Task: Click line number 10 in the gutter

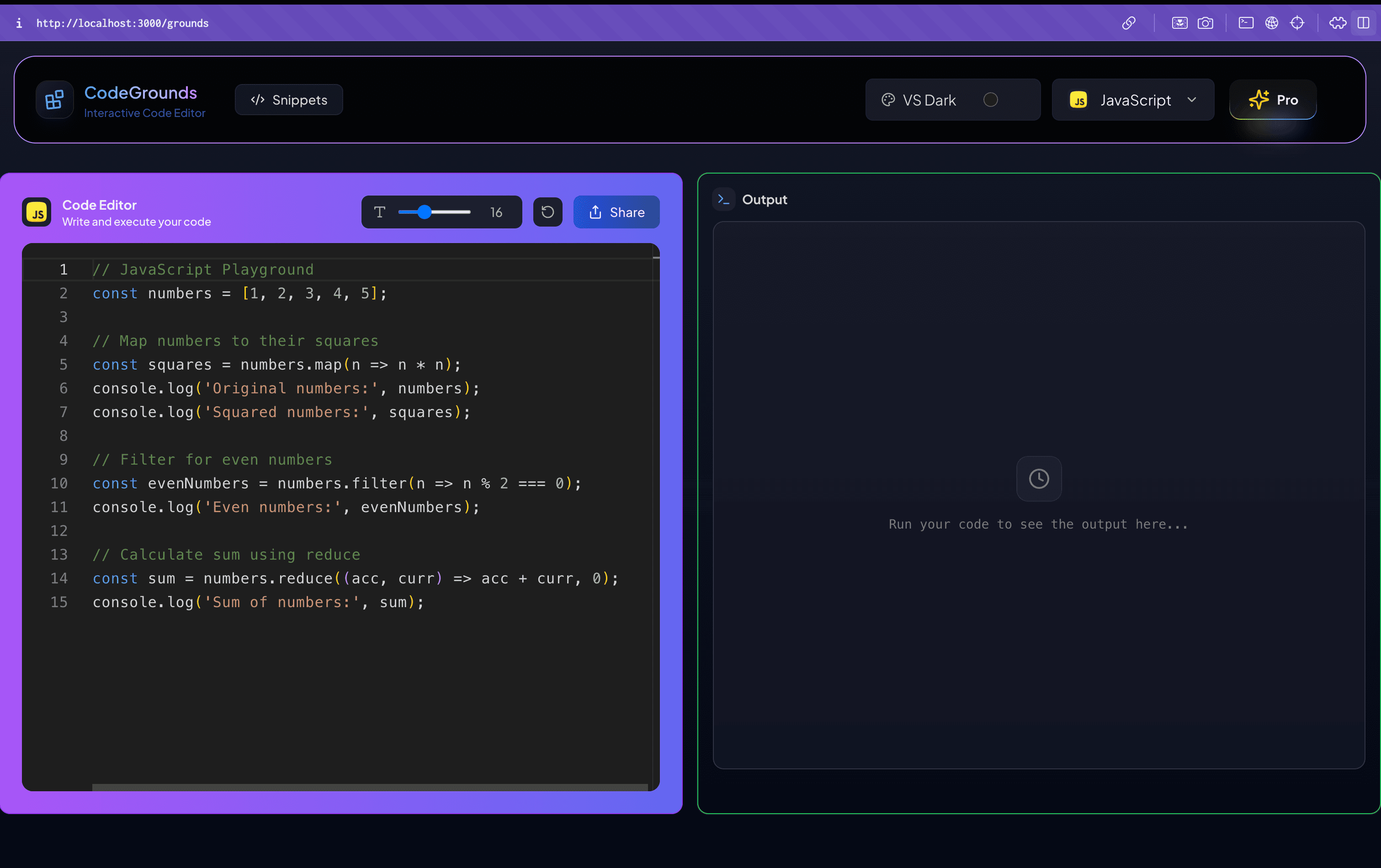Action: pyautogui.click(x=59, y=483)
